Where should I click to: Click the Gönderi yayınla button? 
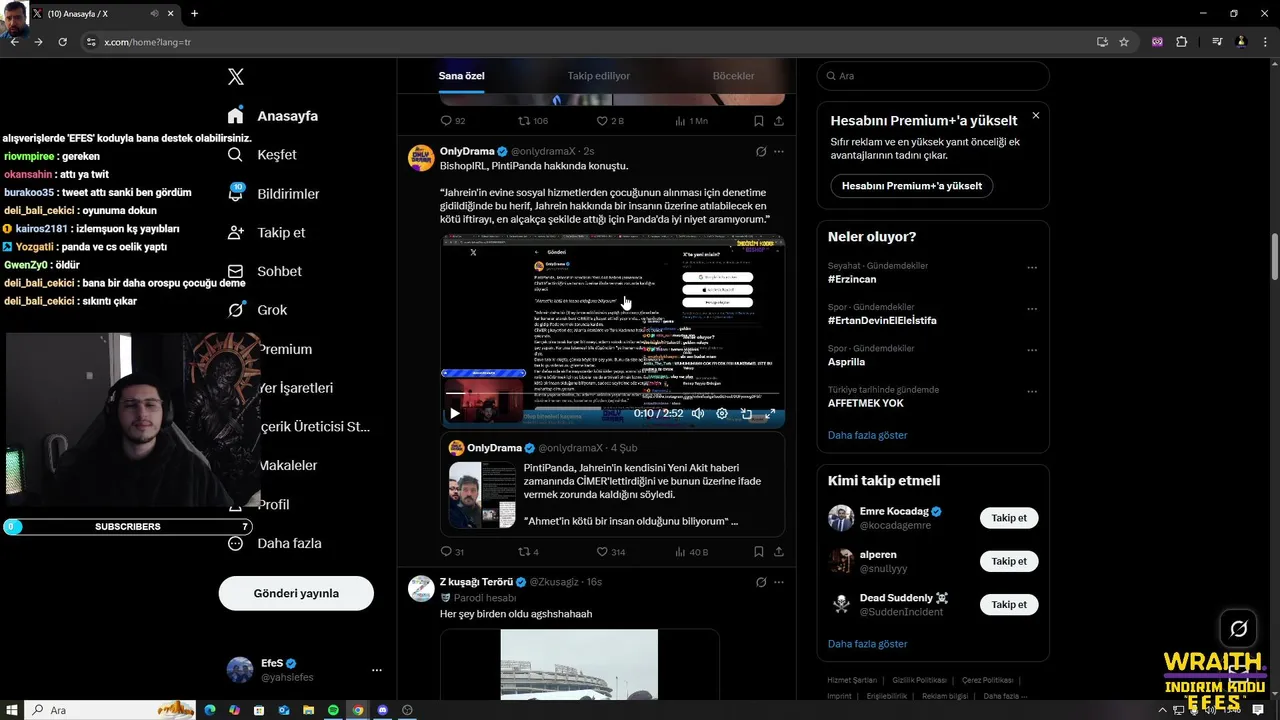pos(296,593)
